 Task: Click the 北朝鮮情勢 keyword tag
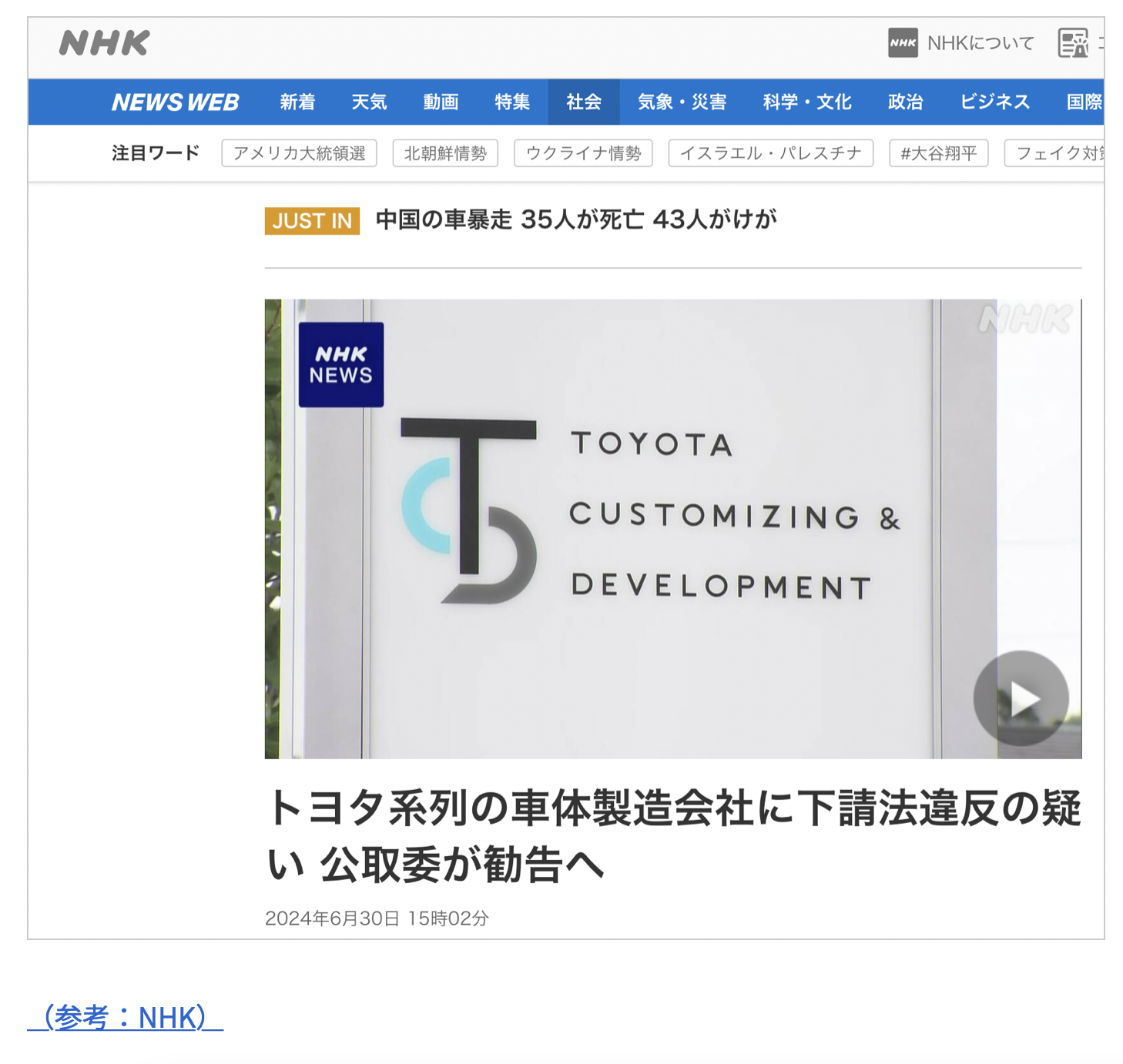click(x=445, y=153)
